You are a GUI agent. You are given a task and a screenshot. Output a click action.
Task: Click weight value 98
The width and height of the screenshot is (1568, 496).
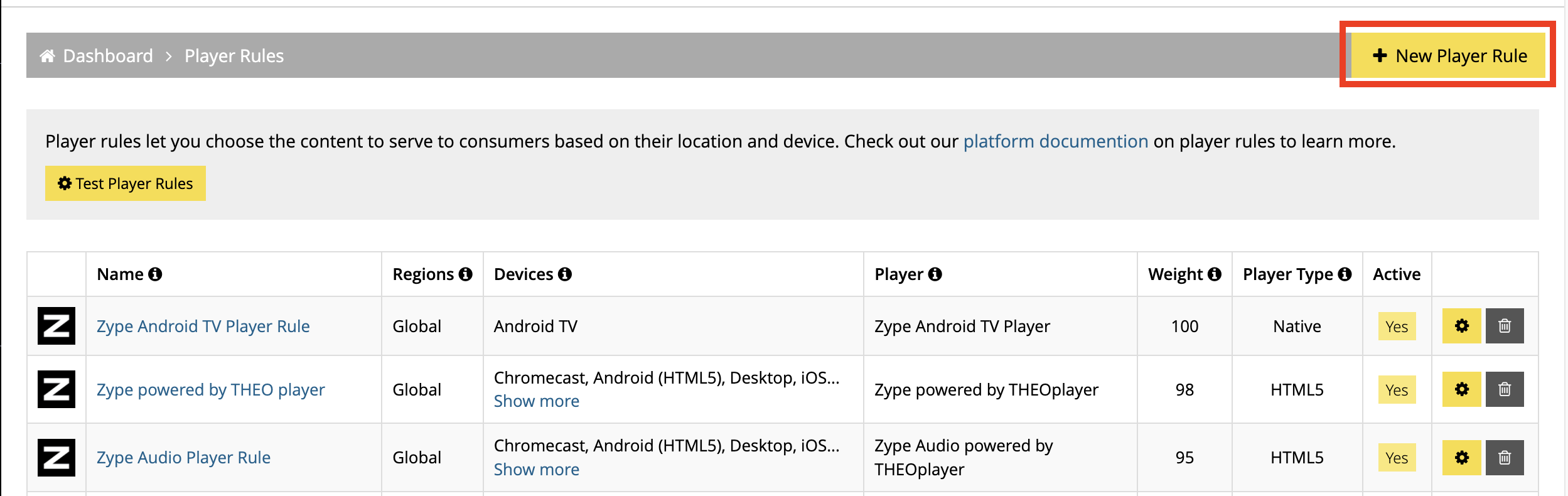[1184, 390]
